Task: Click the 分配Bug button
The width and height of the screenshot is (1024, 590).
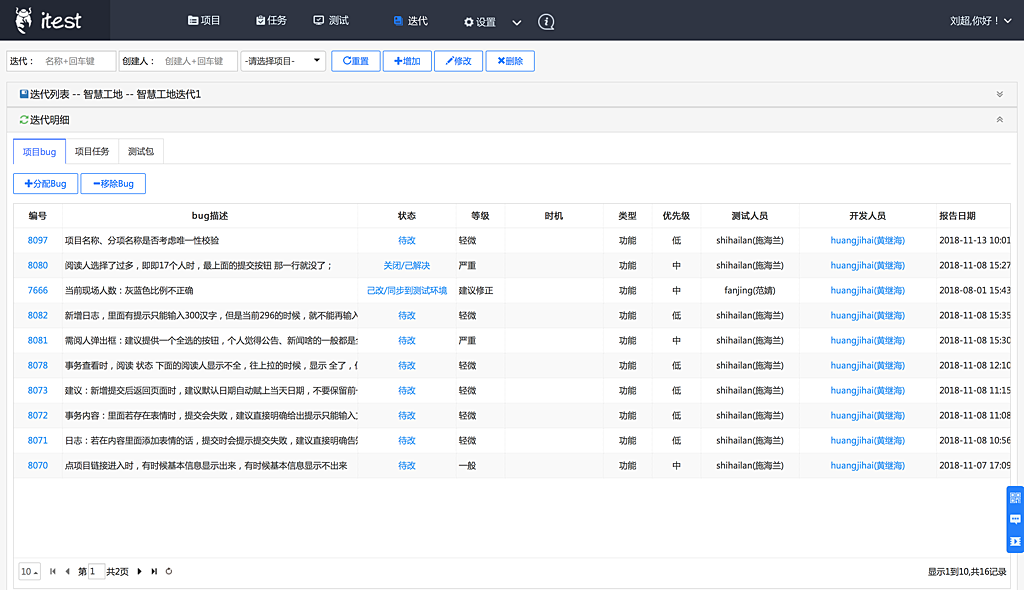Action: [x=46, y=184]
